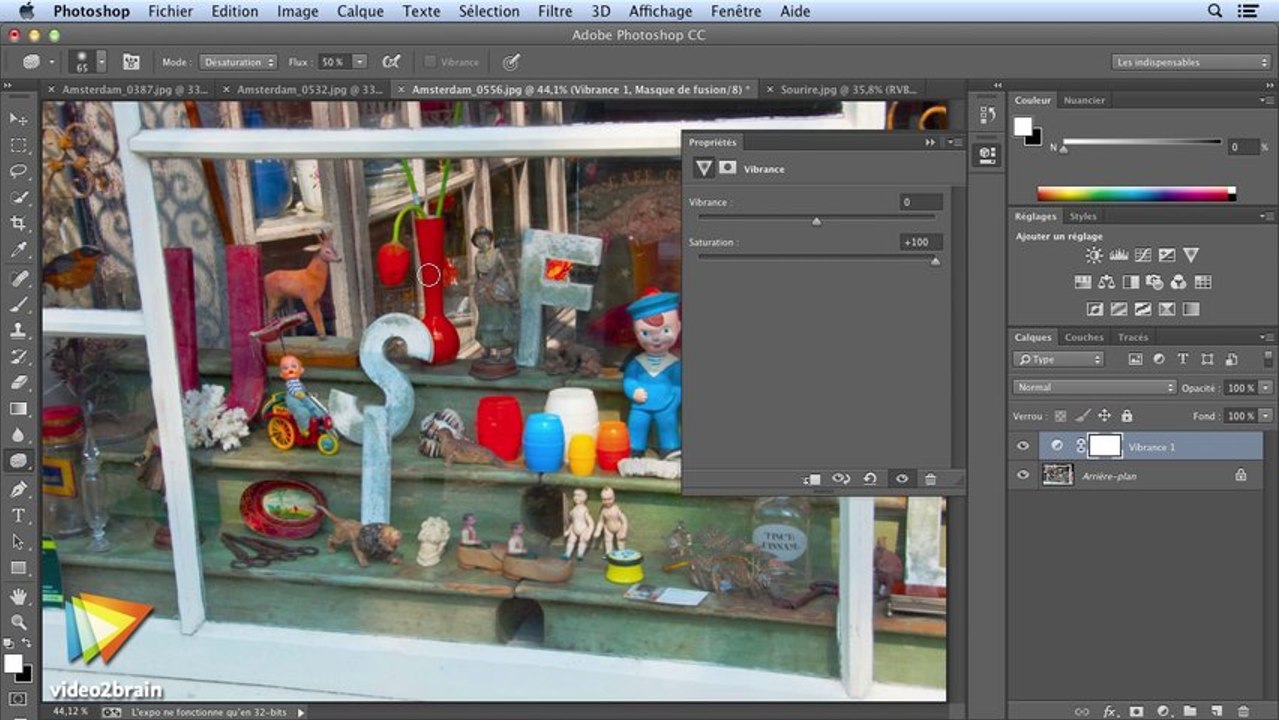Select the Blur tool
The image size is (1279, 720).
pyautogui.click(x=18, y=435)
